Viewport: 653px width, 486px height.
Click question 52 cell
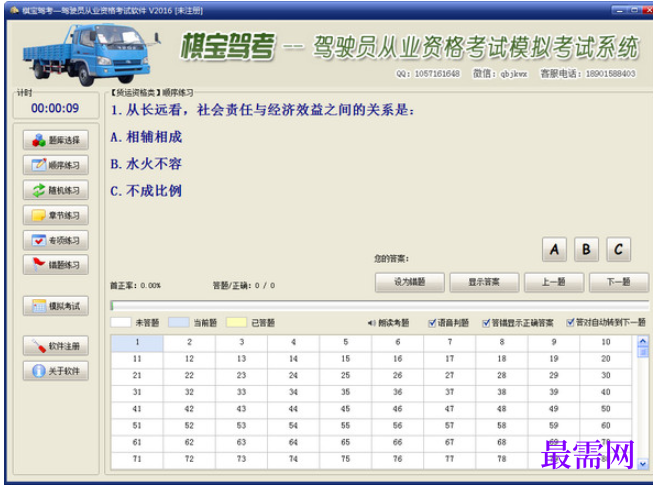pyautogui.click(x=189, y=426)
